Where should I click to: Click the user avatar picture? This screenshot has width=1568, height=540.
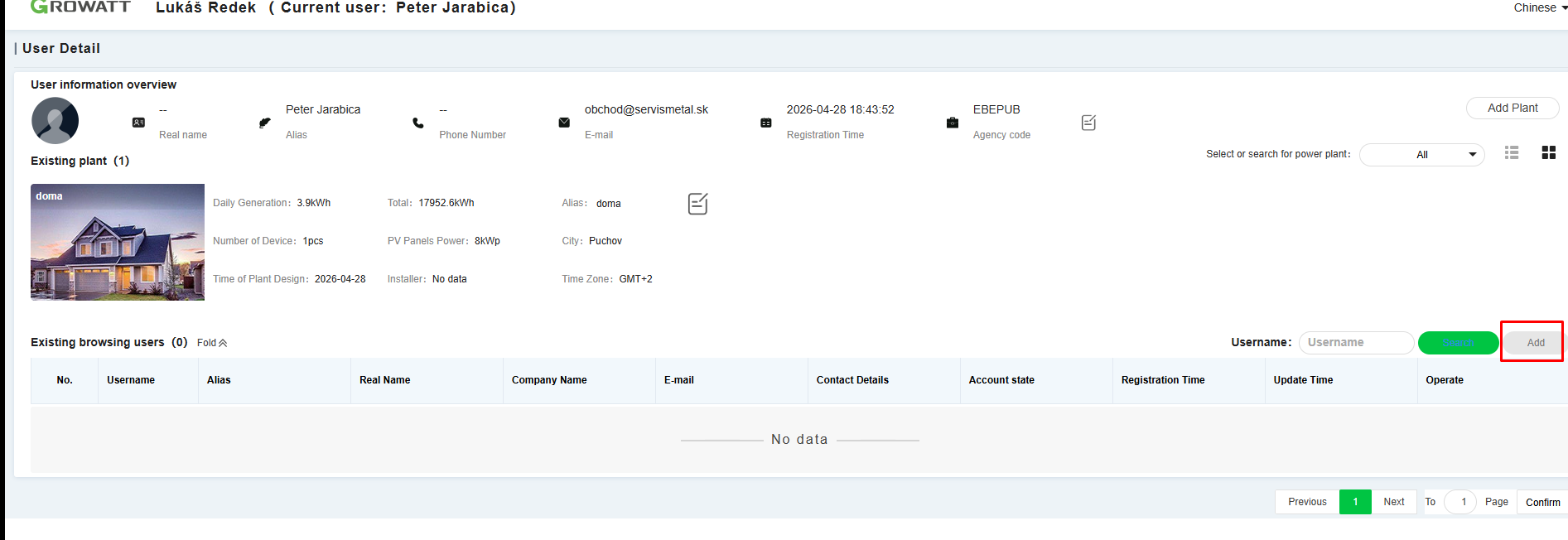tap(55, 121)
